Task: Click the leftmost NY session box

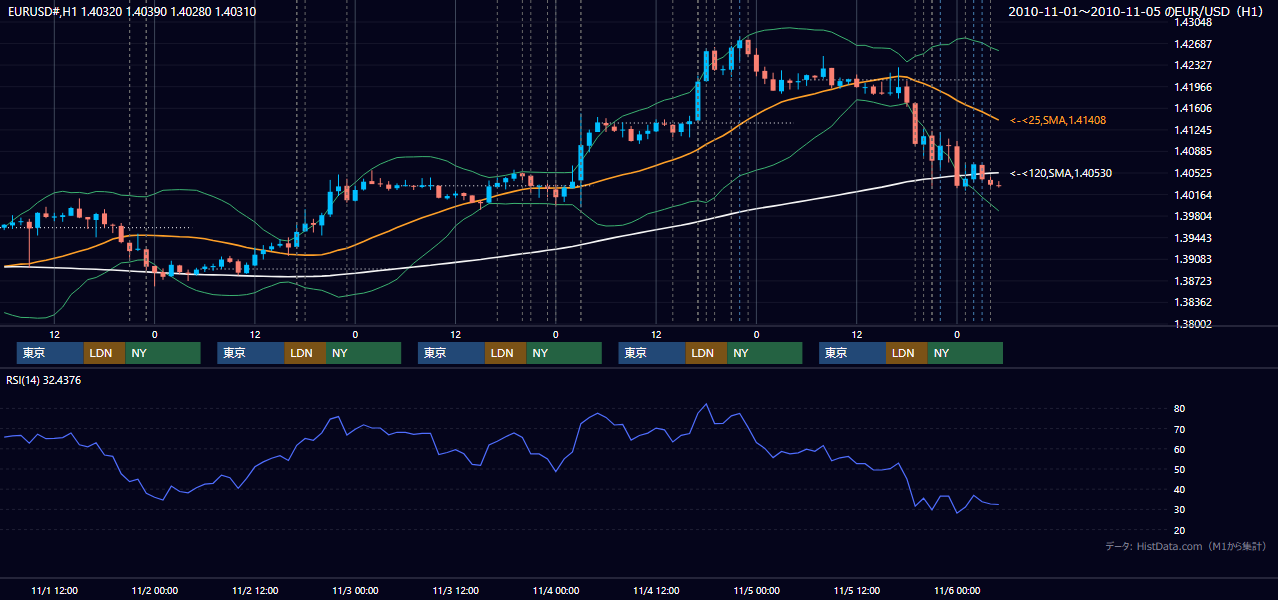Action: 163,353
